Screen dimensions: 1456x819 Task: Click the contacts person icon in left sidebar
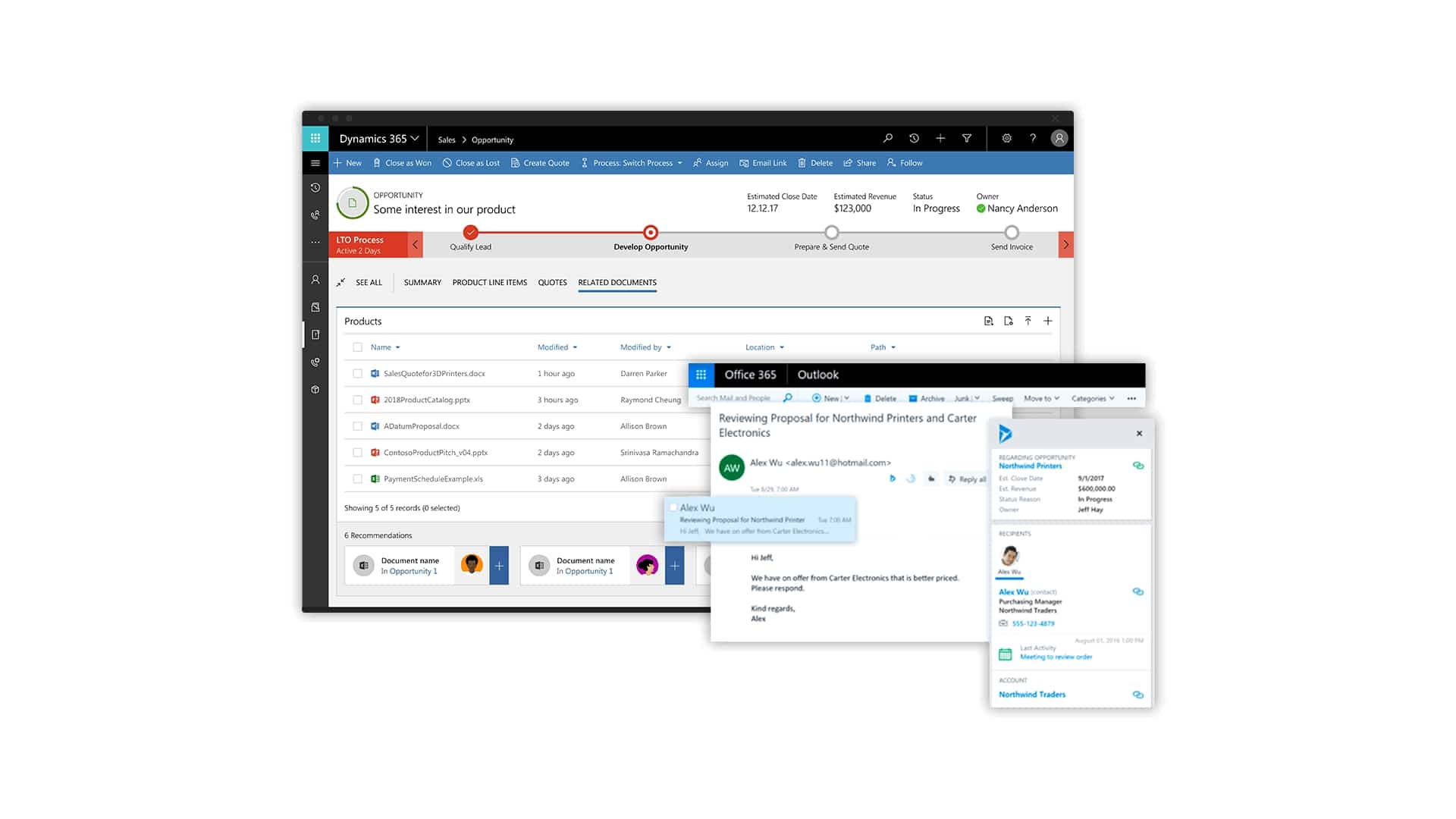click(x=315, y=280)
